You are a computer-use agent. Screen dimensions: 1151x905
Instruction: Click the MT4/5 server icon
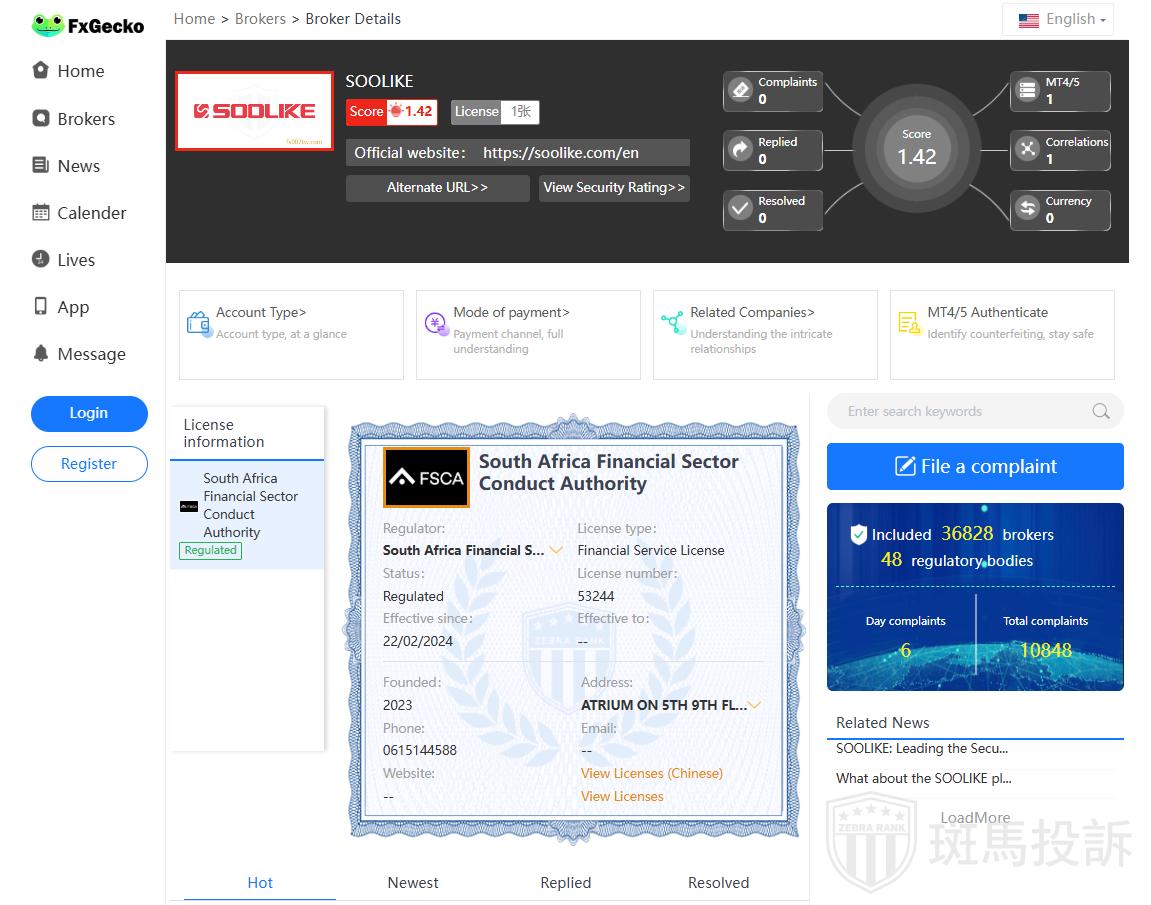(1027, 91)
